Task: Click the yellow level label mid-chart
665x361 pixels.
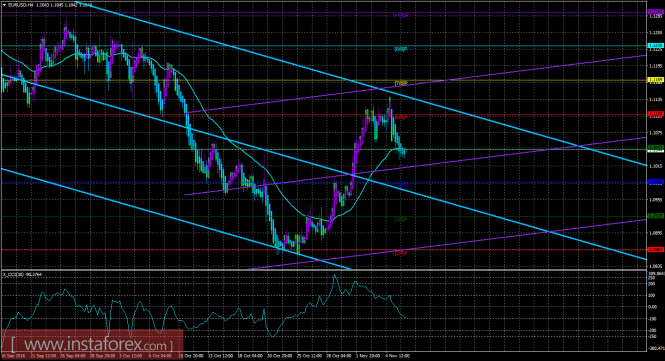Action: click(x=401, y=83)
